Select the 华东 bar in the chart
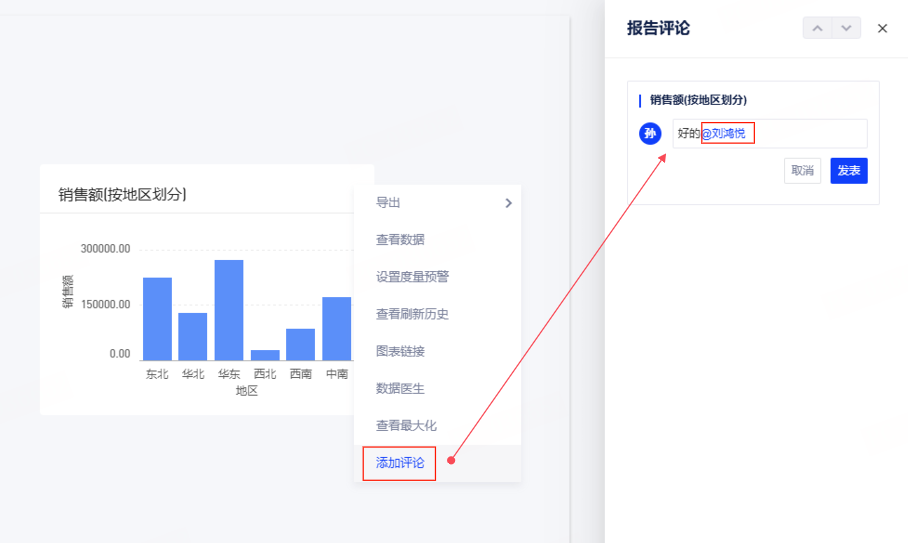The width and height of the screenshot is (908, 543). click(x=229, y=310)
